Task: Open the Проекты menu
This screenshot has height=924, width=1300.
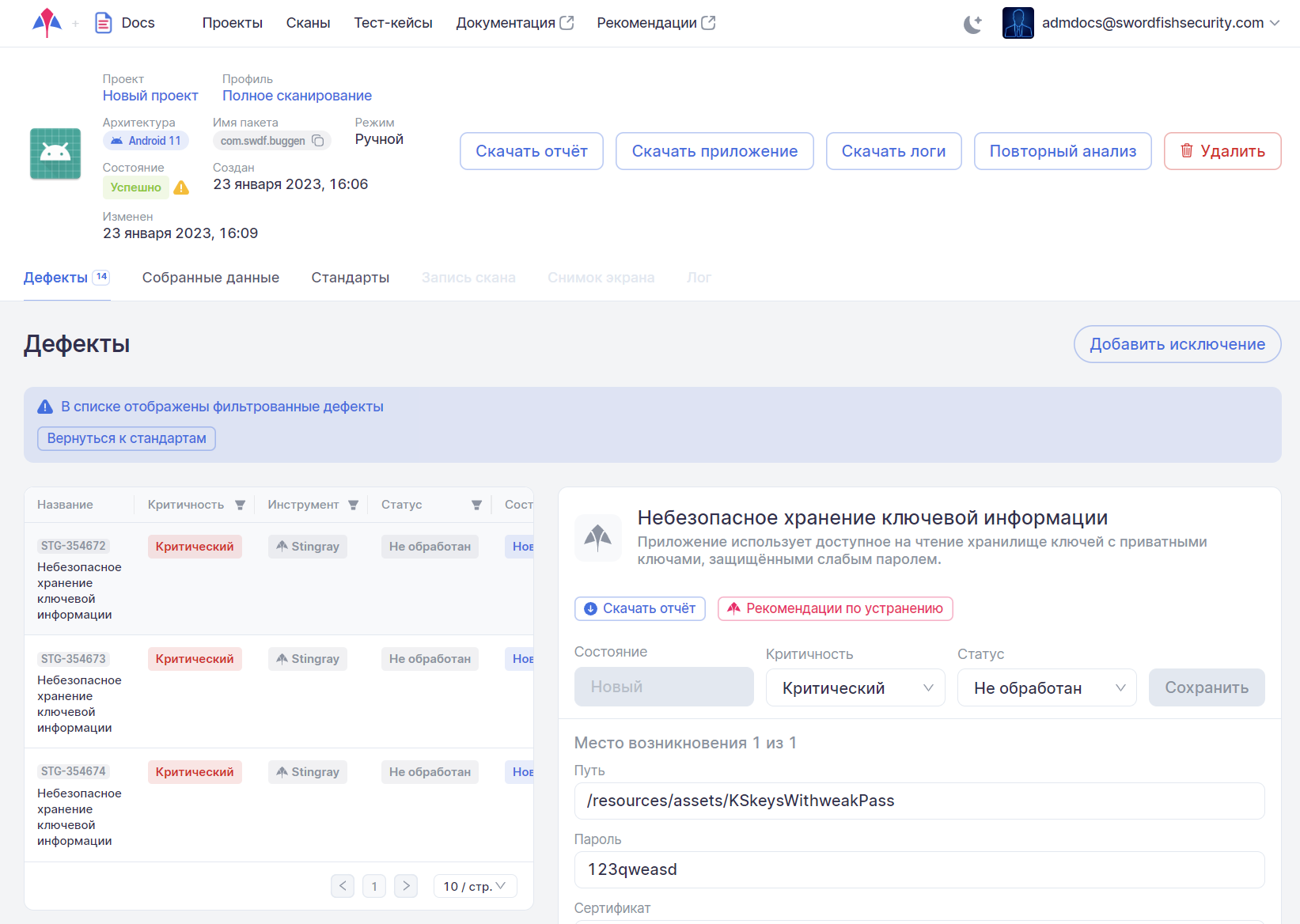Action: [x=232, y=23]
